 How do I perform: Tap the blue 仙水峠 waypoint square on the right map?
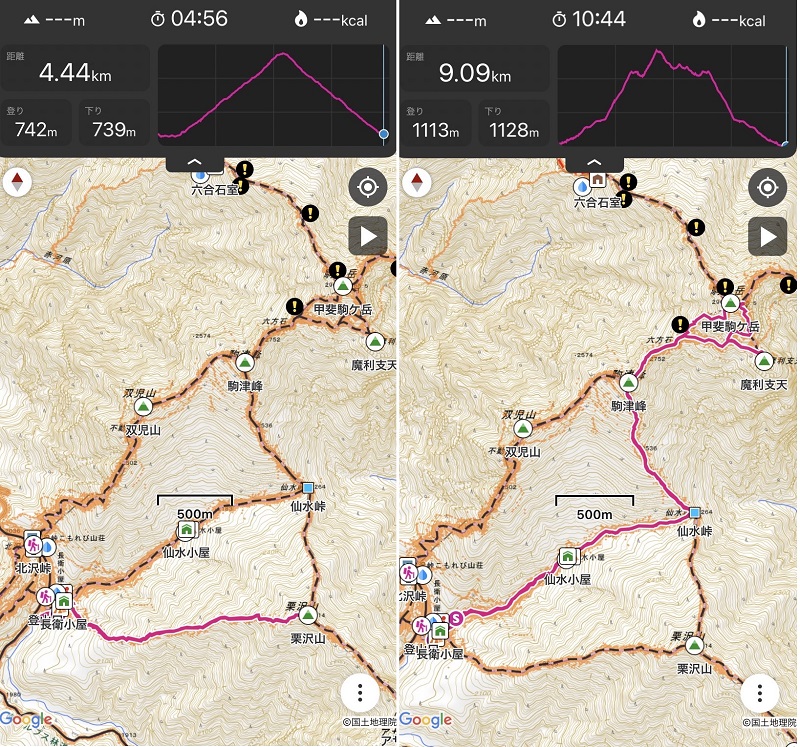(695, 513)
